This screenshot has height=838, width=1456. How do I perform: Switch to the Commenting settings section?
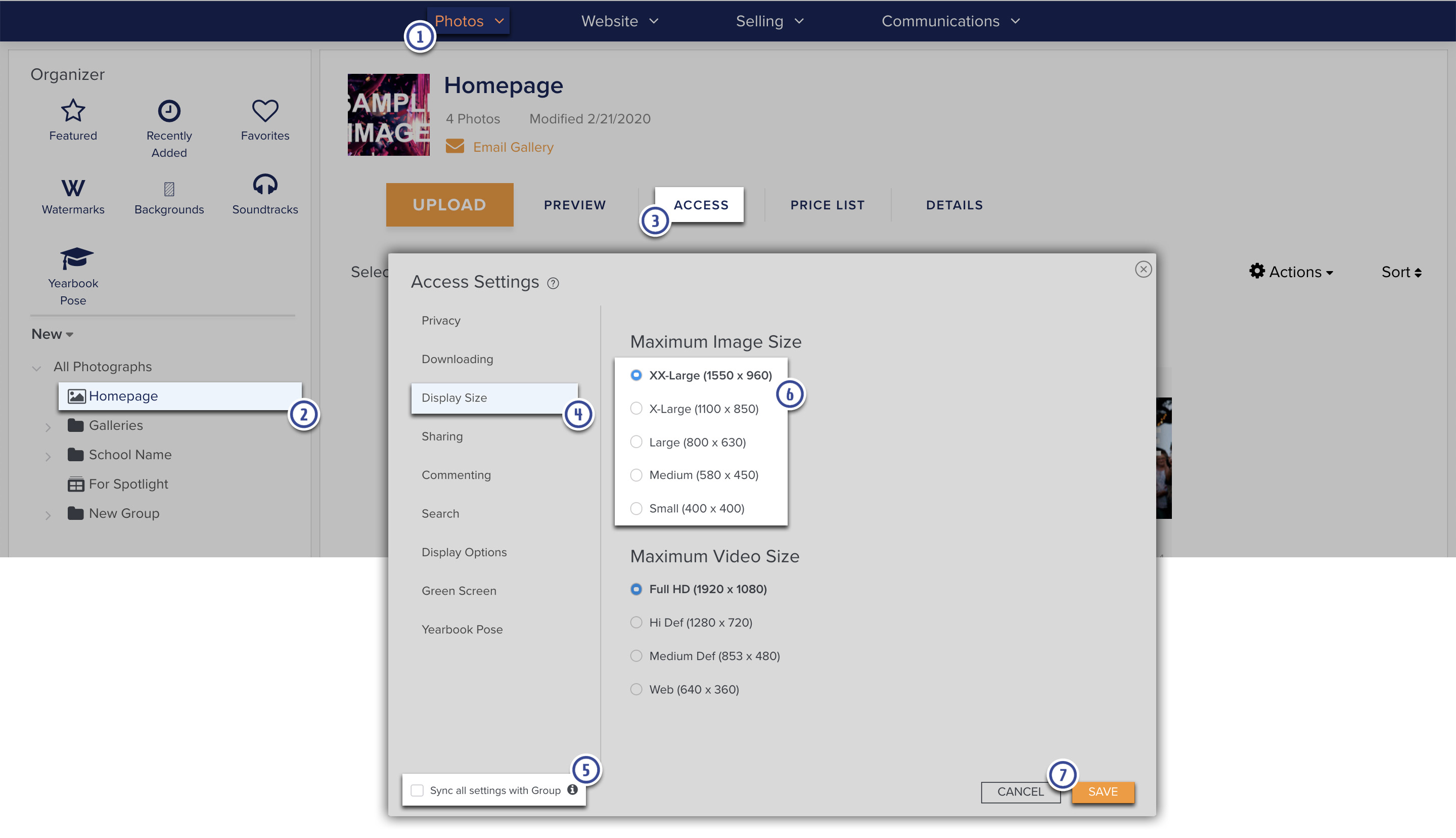pyautogui.click(x=456, y=475)
